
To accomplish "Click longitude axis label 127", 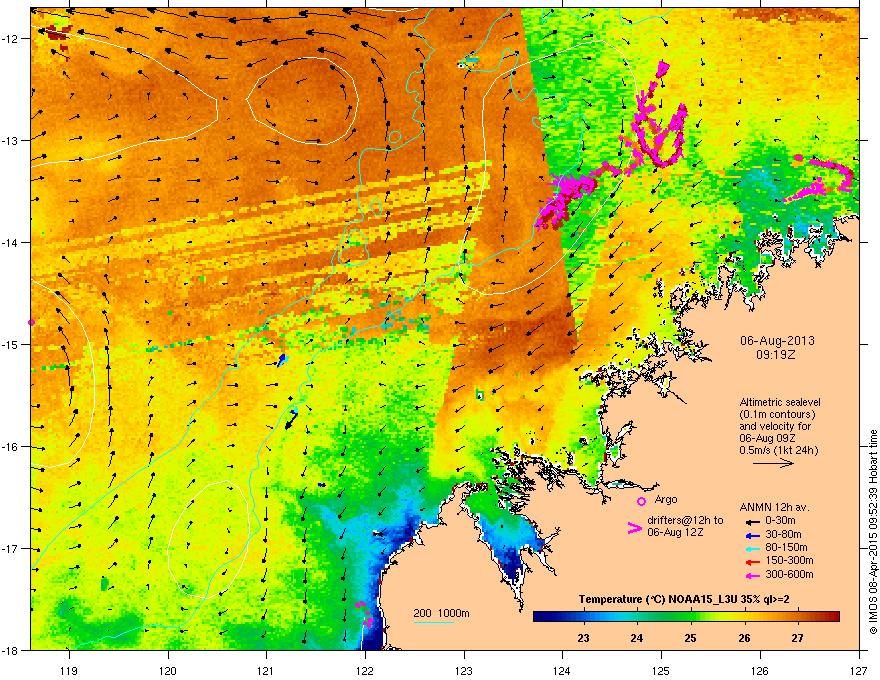I will [x=859, y=670].
